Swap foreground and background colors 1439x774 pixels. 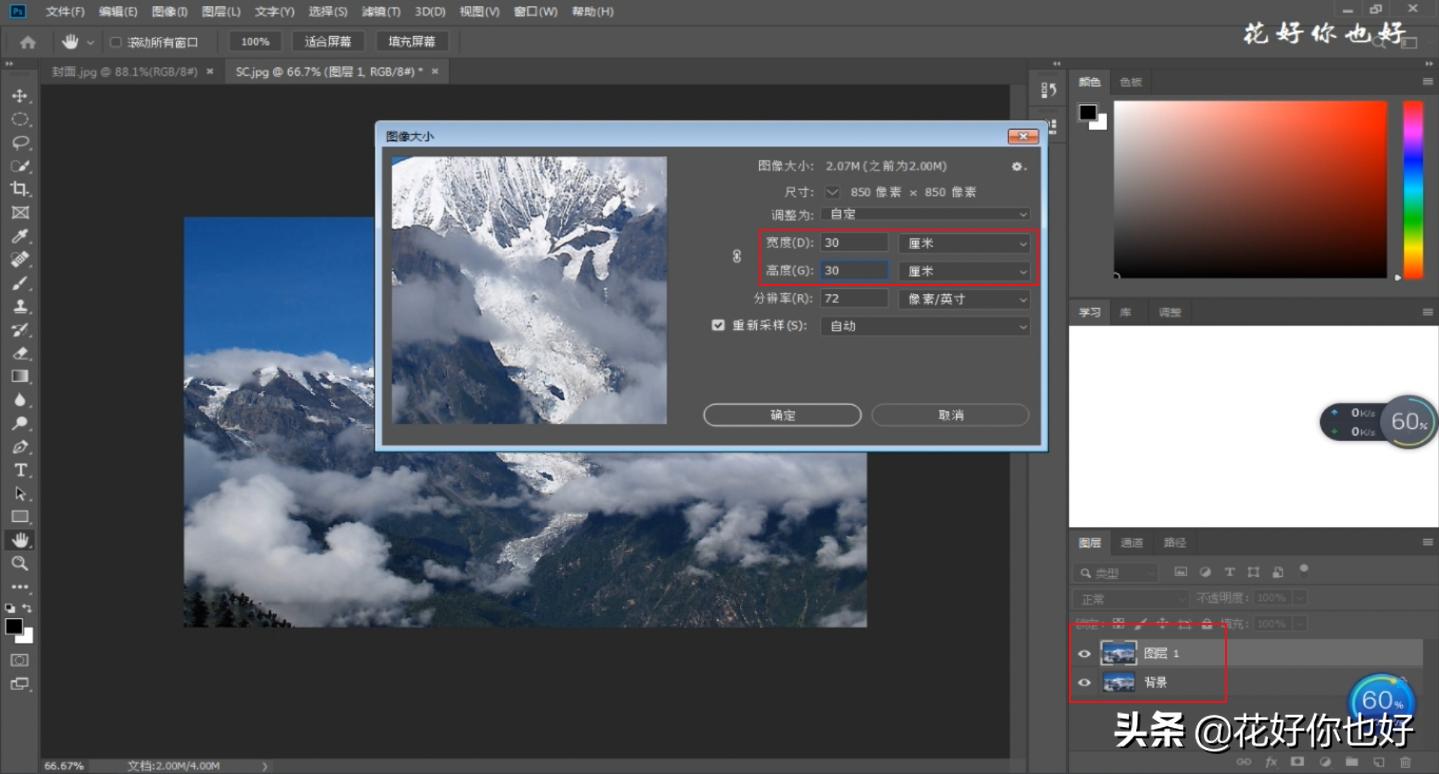[27, 608]
